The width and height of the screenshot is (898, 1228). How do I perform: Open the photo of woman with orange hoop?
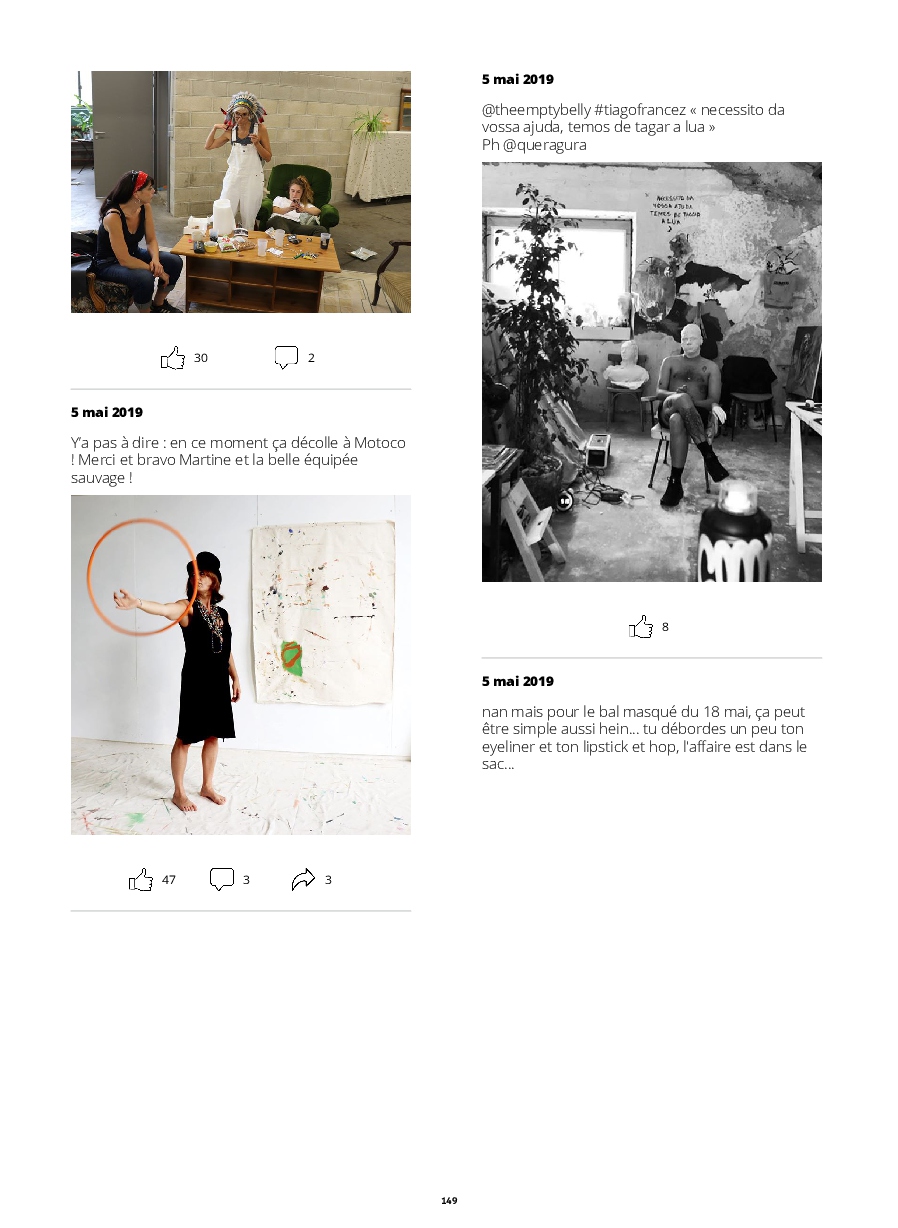pyautogui.click(x=241, y=665)
